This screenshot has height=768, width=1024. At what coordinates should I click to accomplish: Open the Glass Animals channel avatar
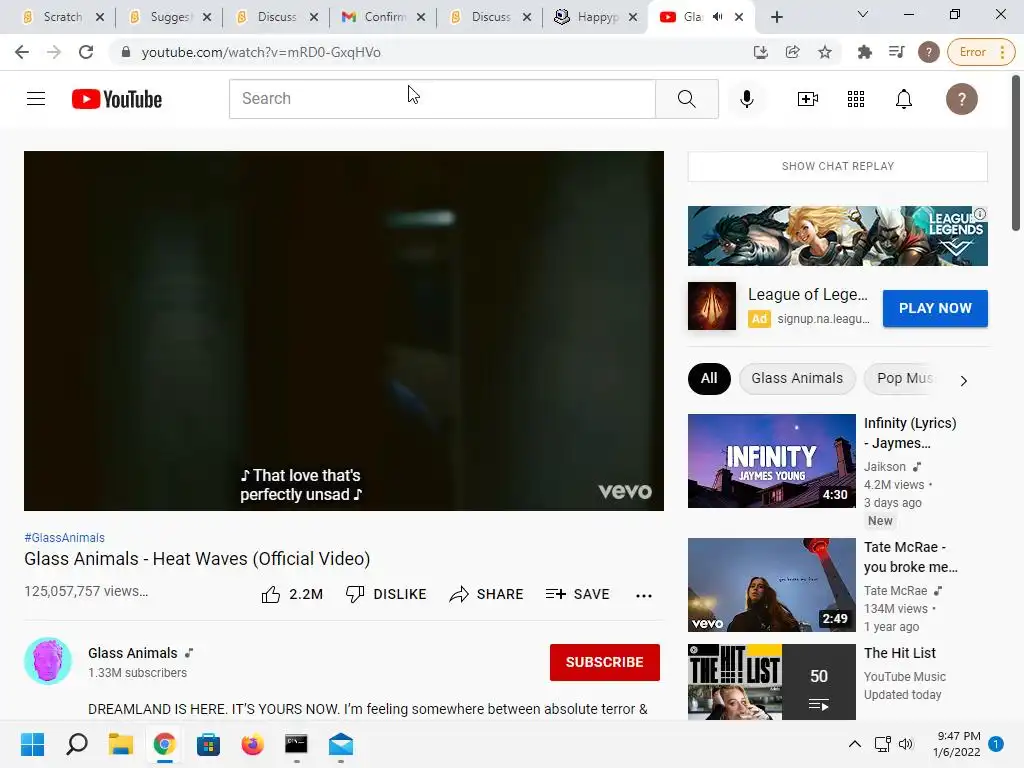(48, 661)
